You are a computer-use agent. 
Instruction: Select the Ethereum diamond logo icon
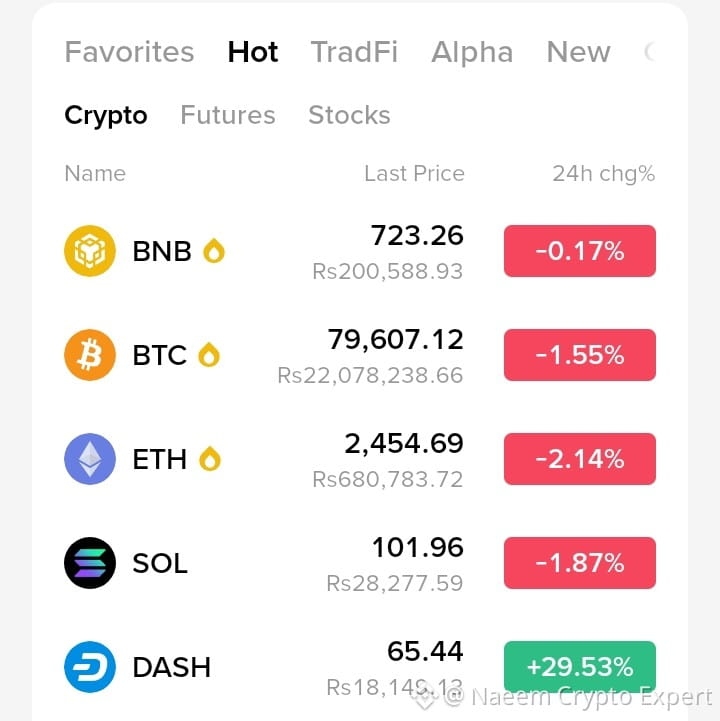(x=90, y=458)
